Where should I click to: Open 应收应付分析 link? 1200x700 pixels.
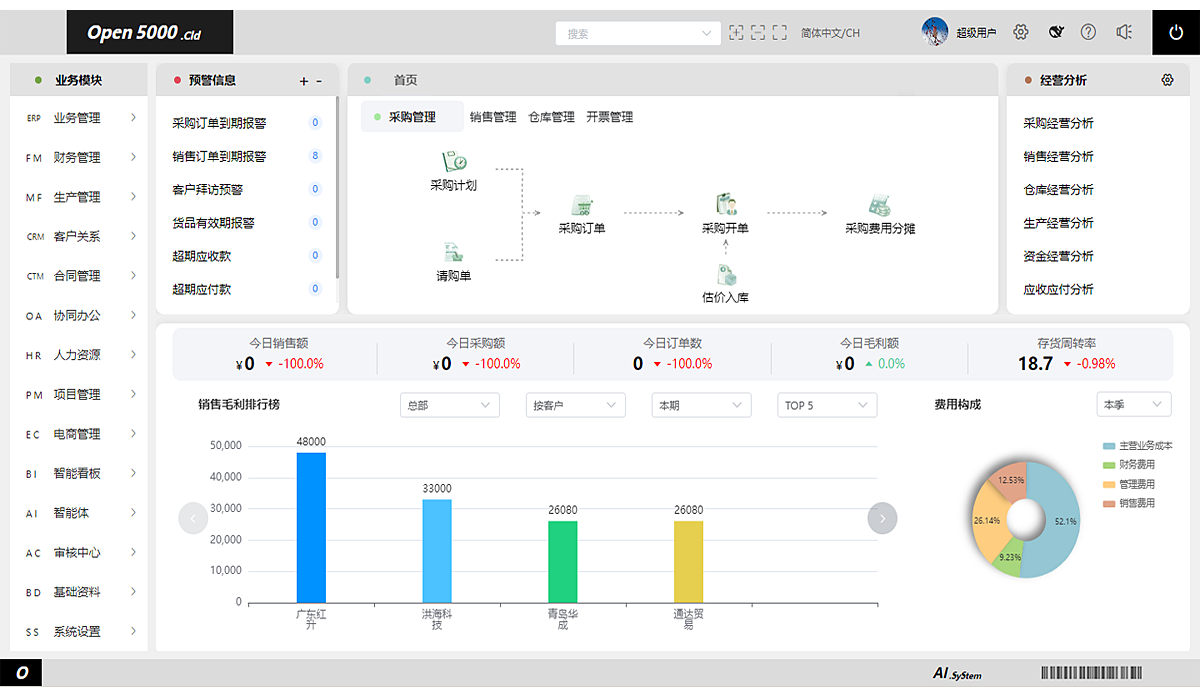point(1058,289)
